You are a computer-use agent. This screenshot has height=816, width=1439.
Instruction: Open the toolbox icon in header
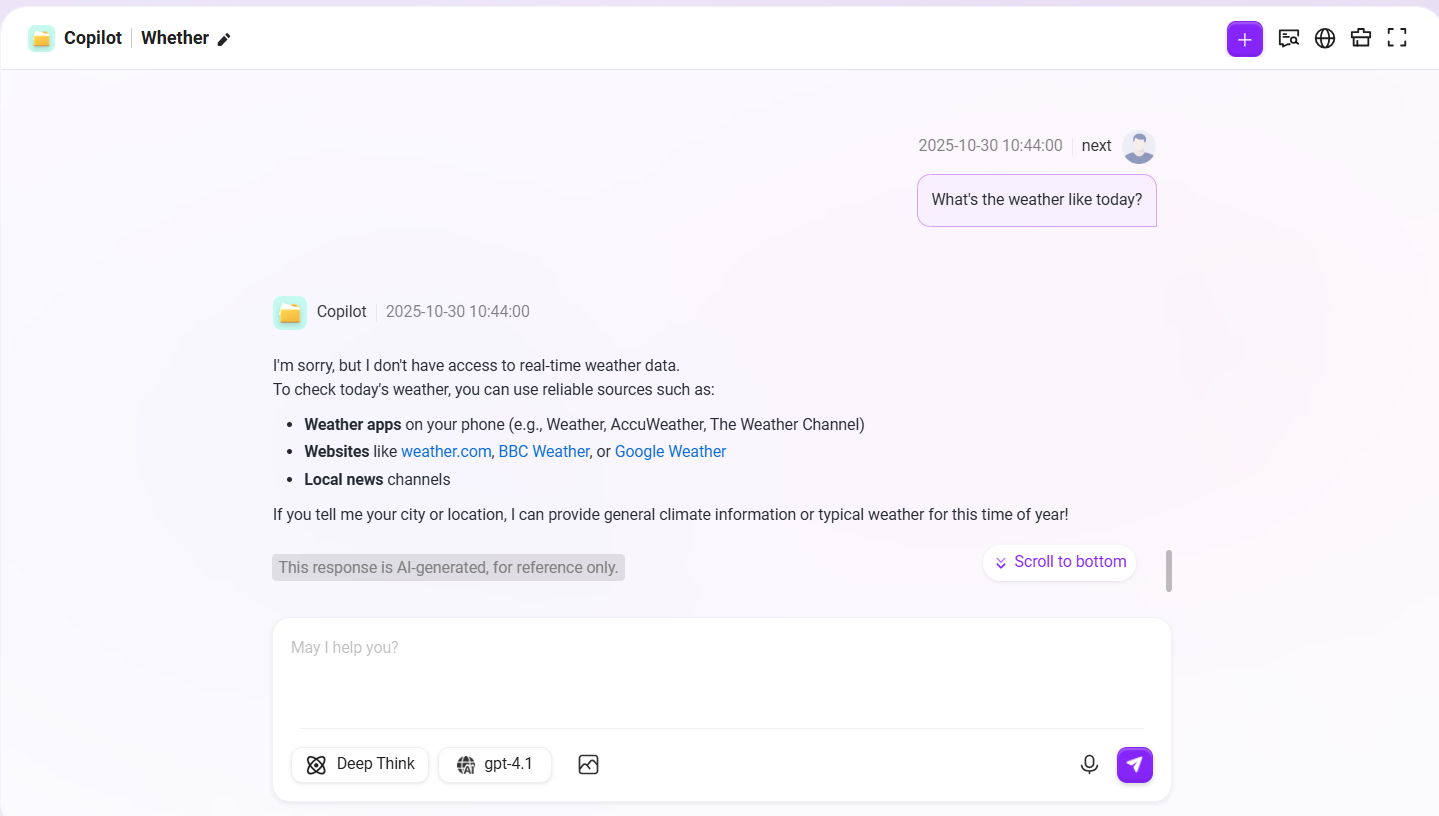click(x=1361, y=39)
